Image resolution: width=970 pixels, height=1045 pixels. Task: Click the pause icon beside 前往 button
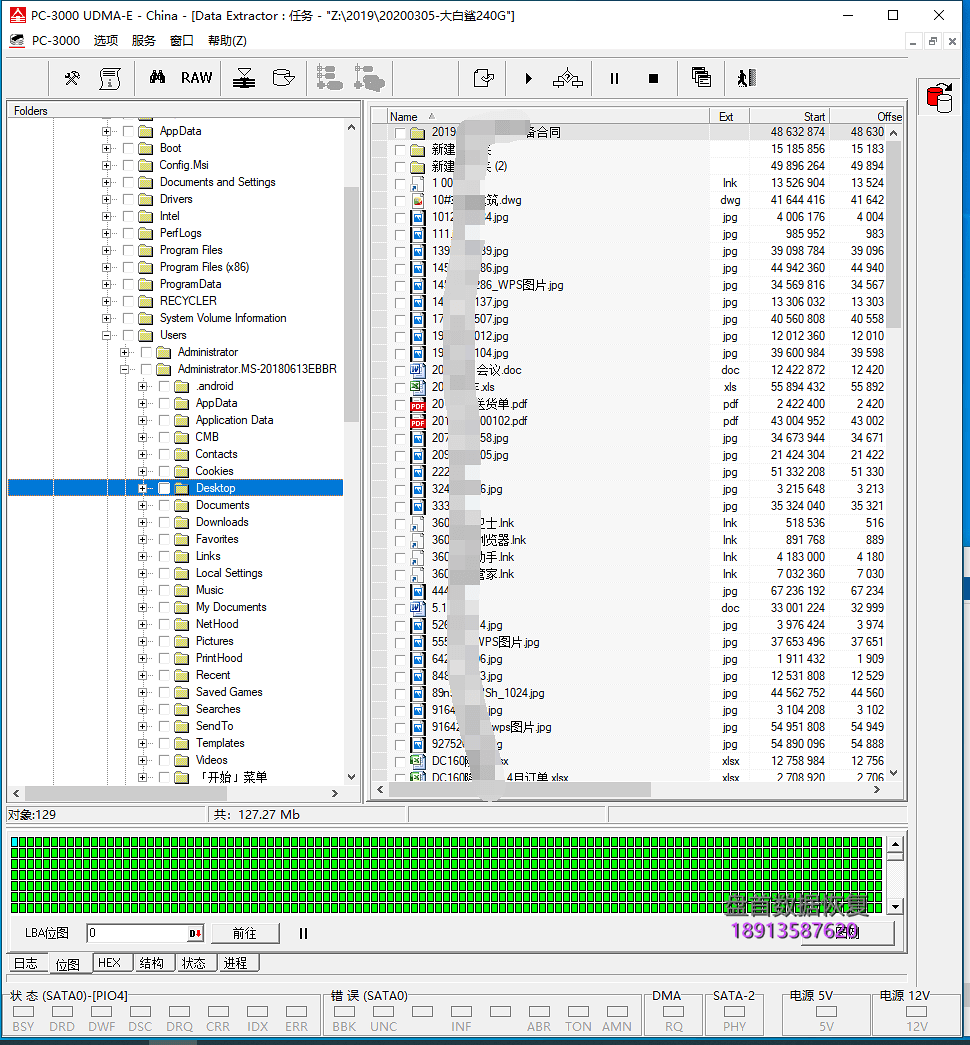pyautogui.click(x=303, y=934)
